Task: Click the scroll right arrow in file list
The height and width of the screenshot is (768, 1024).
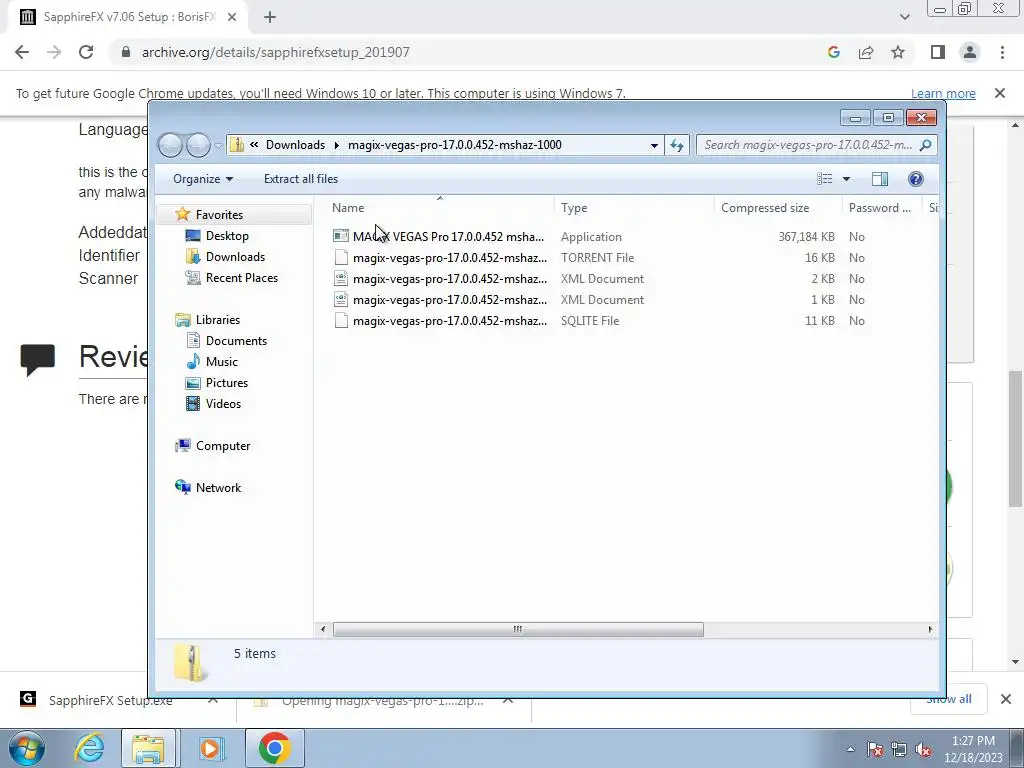Action: [x=931, y=630]
